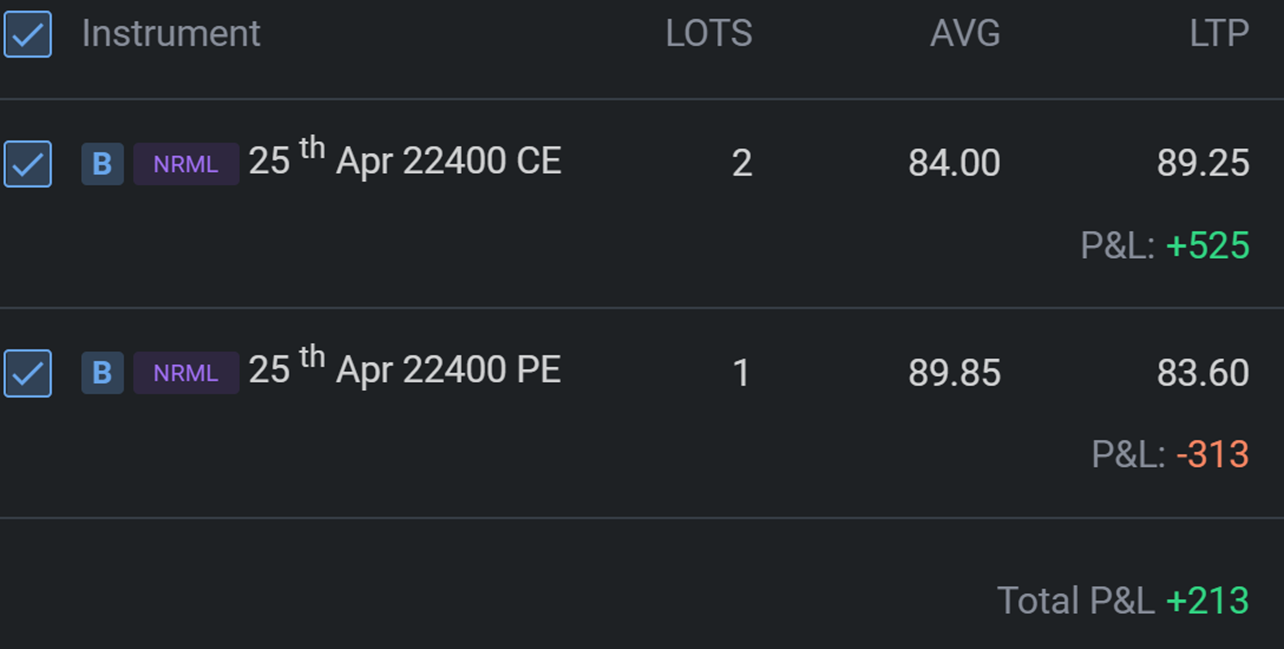Click the Total P&L +213 value
The image size is (1284, 649).
(1207, 601)
